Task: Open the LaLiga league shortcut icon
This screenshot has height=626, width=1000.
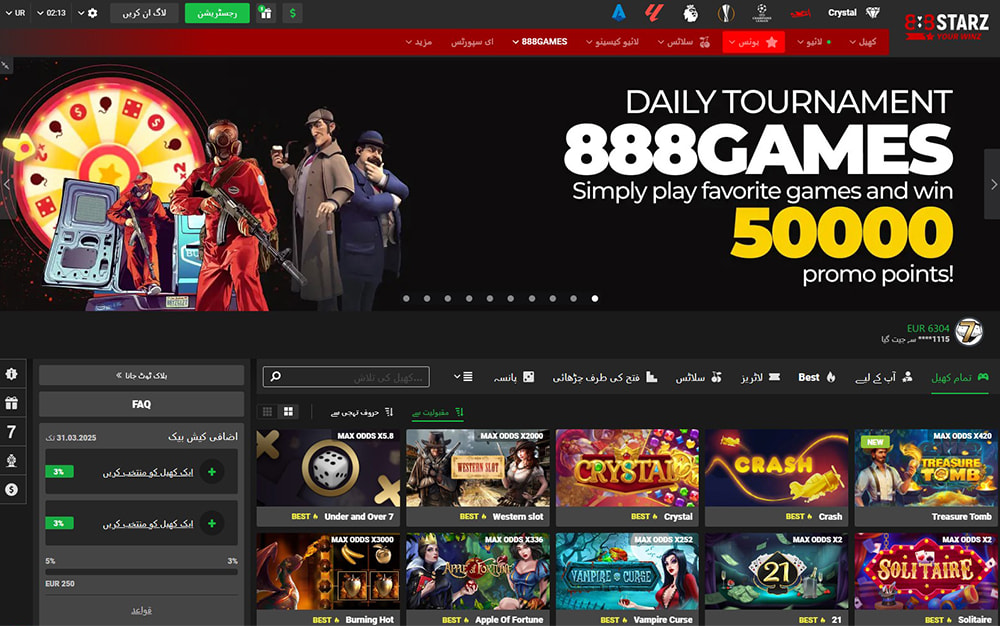Action: point(654,13)
